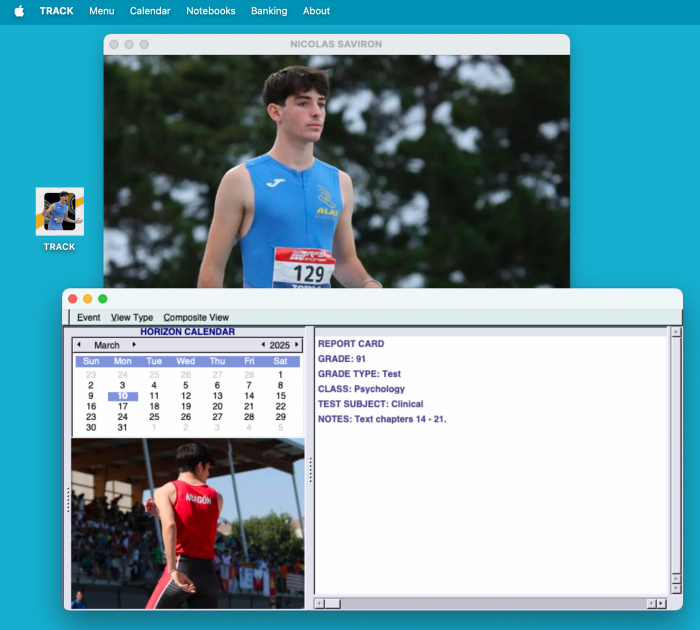Open the Banking menu in menu bar
Image resolution: width=700 pixels, height=630 pixels.
269,11
